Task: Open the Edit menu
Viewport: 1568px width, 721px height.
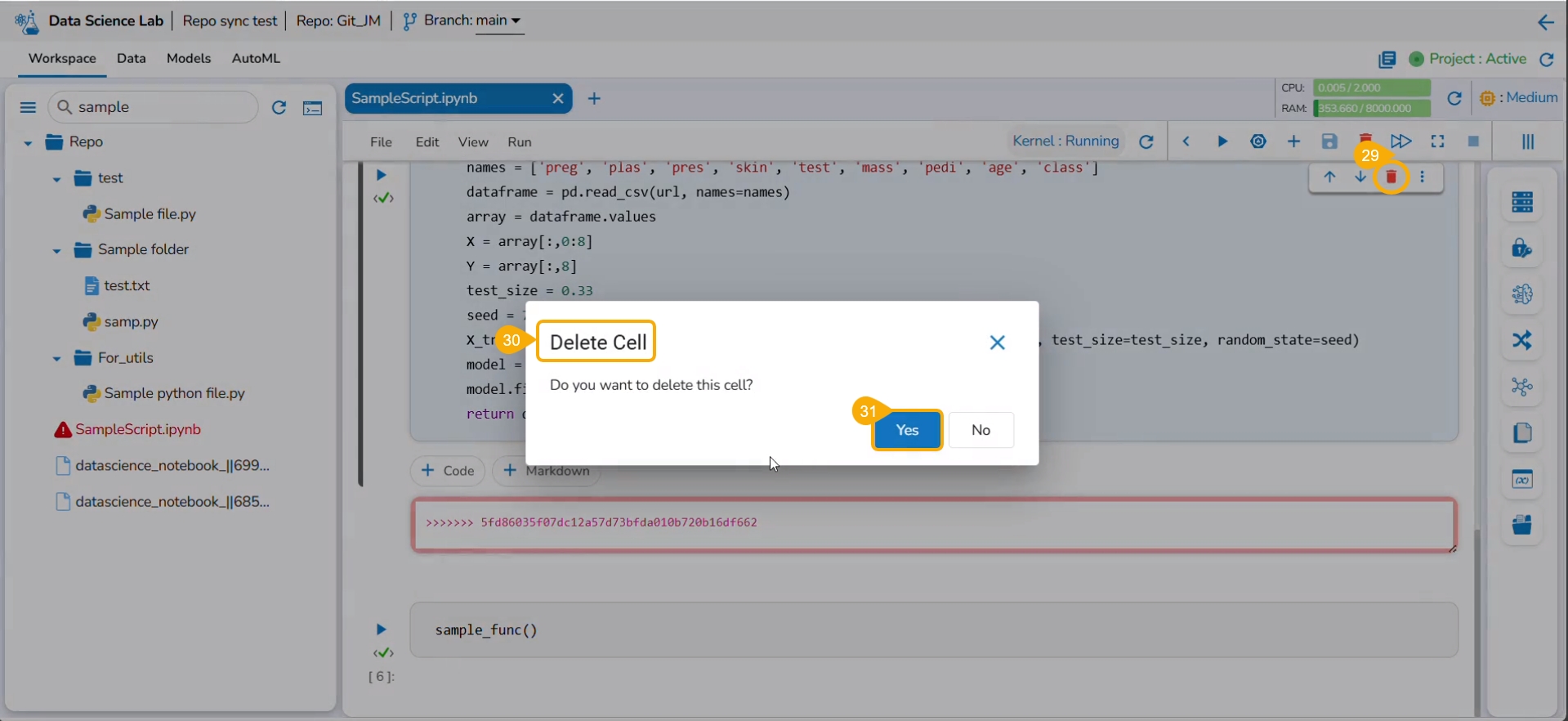Action: [x=427, y=141]
